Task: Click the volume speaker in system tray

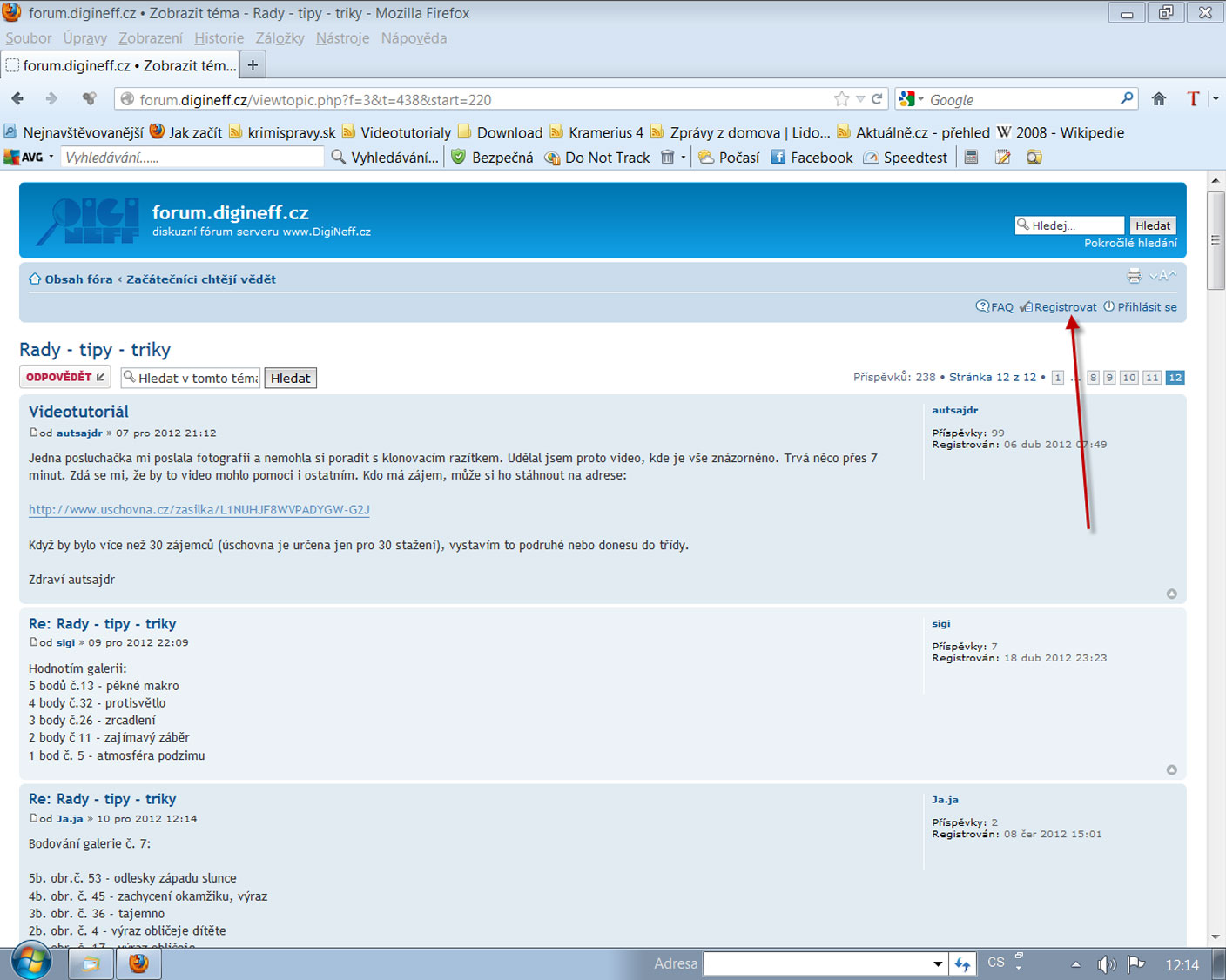Action: tap(1106, 964)
